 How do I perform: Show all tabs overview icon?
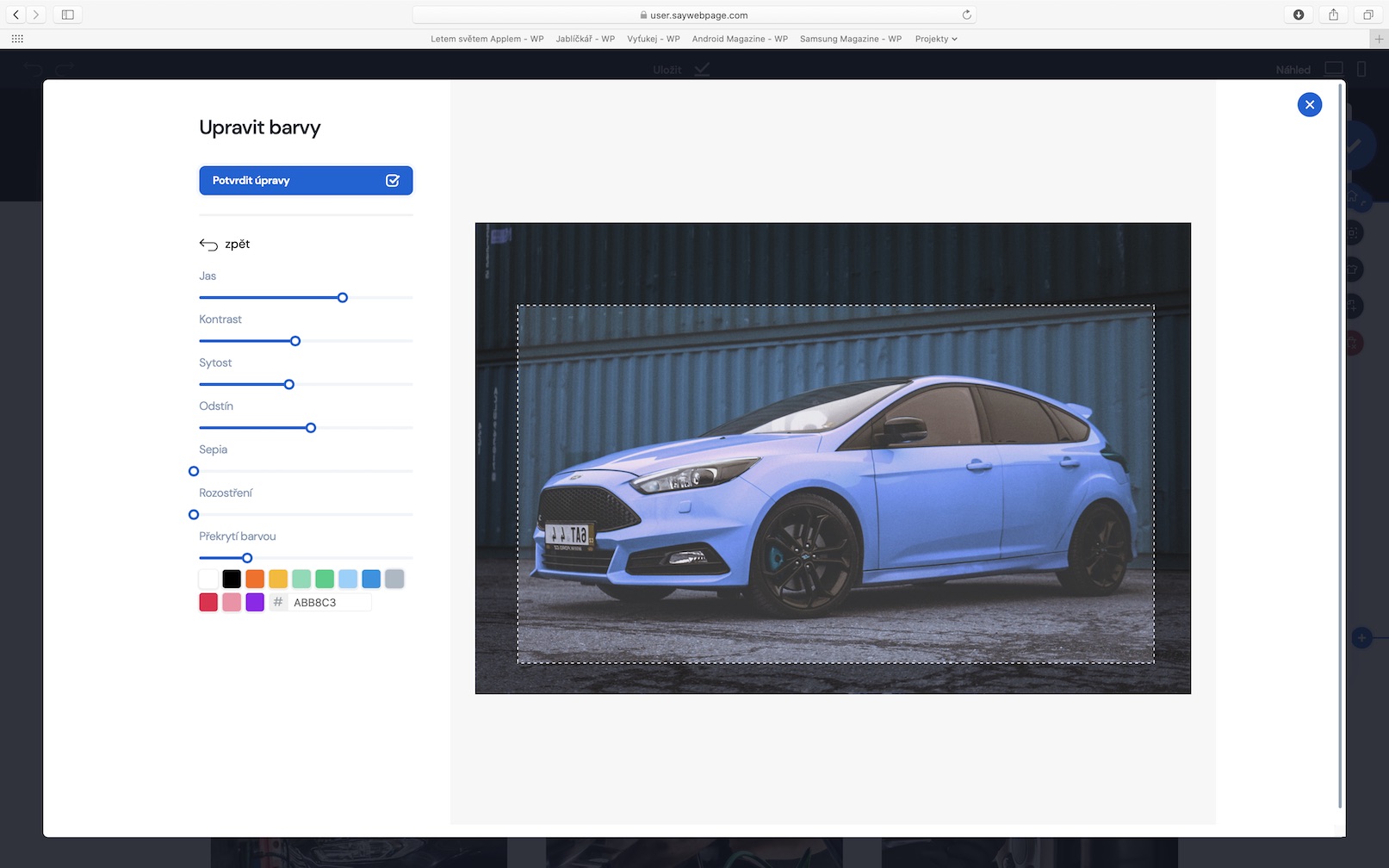[x=1367, y=15]
